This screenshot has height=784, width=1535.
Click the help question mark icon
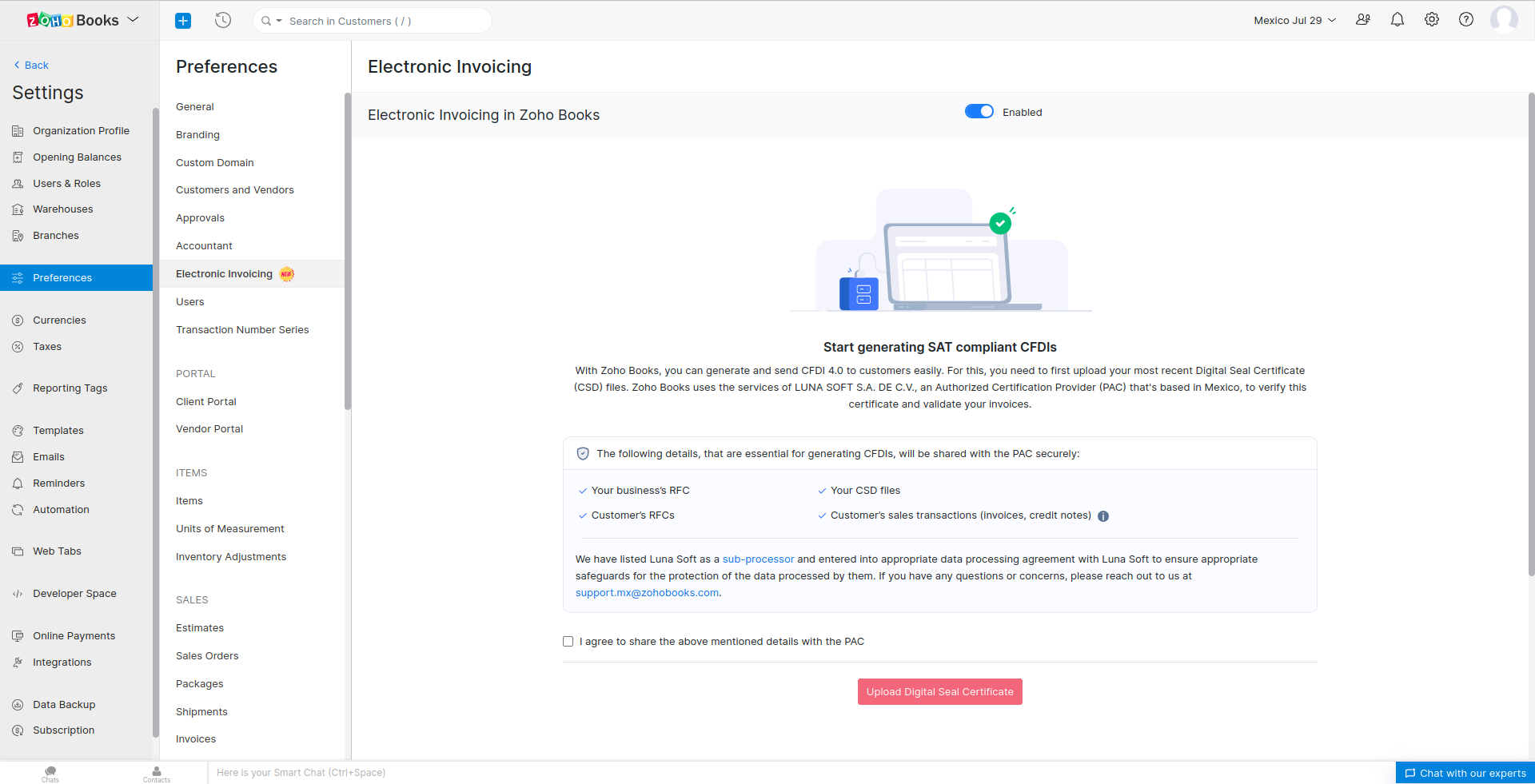tap(1466, 19)
